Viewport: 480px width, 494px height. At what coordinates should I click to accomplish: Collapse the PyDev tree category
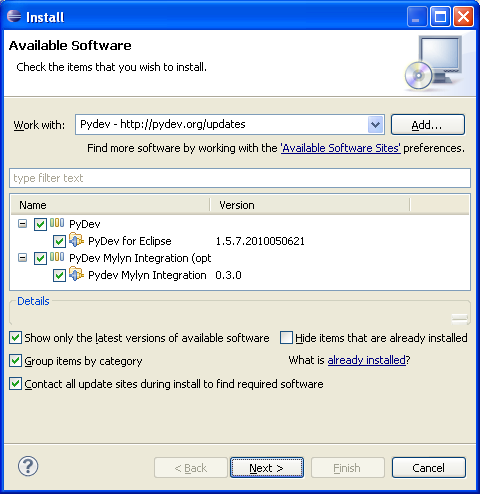tap(22, 224)
